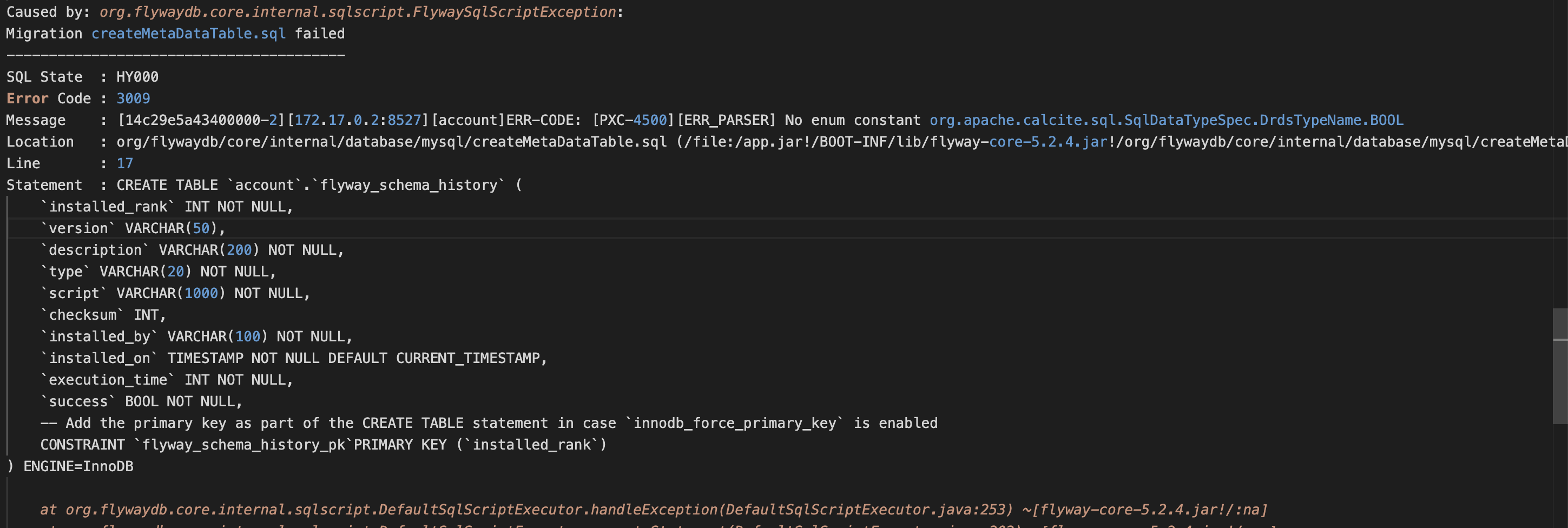Click the SQL State value HY000

click(x=137, y=77)
